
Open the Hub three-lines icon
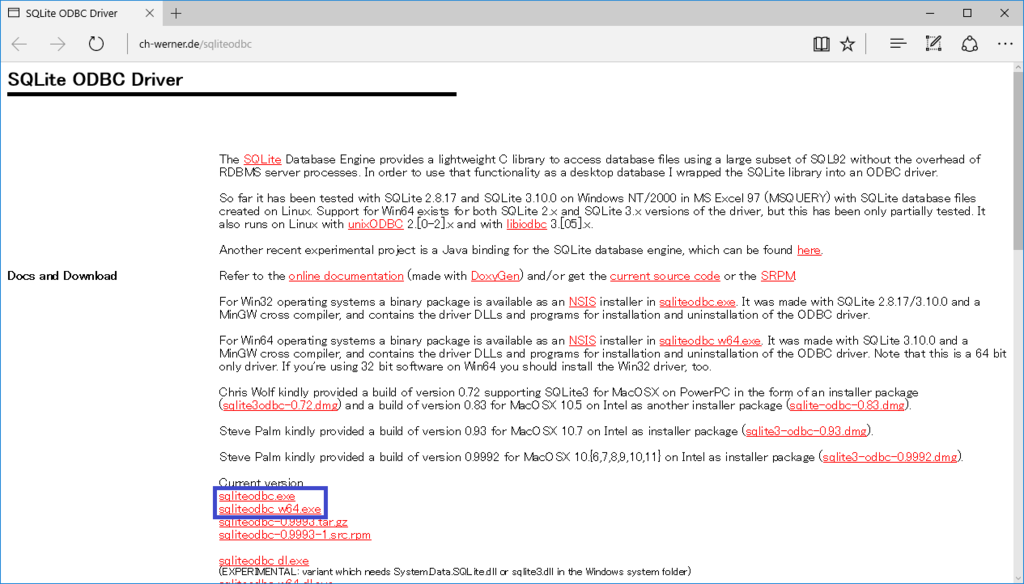(898, 44)
